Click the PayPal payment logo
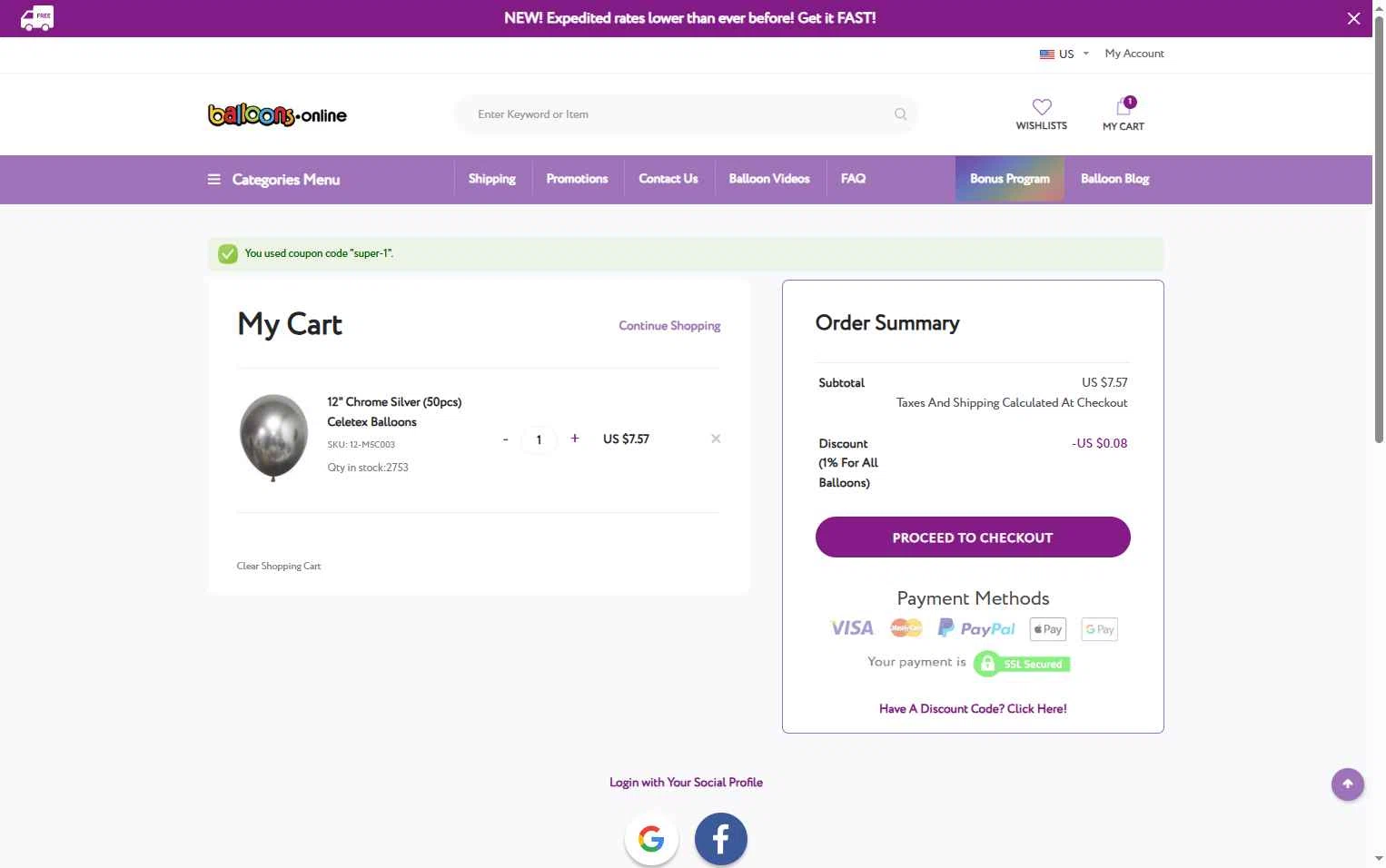 (x=976, y=628)
